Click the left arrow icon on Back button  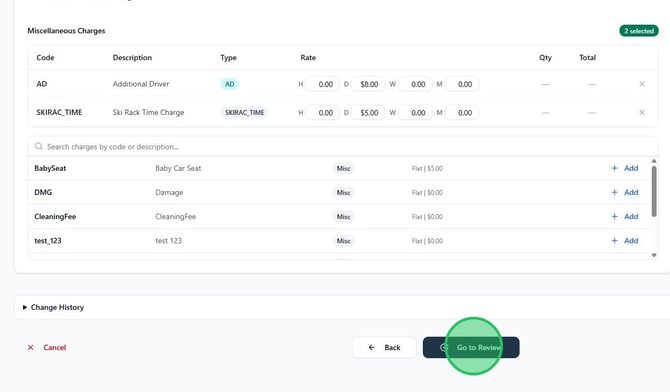tap(372, 348)
